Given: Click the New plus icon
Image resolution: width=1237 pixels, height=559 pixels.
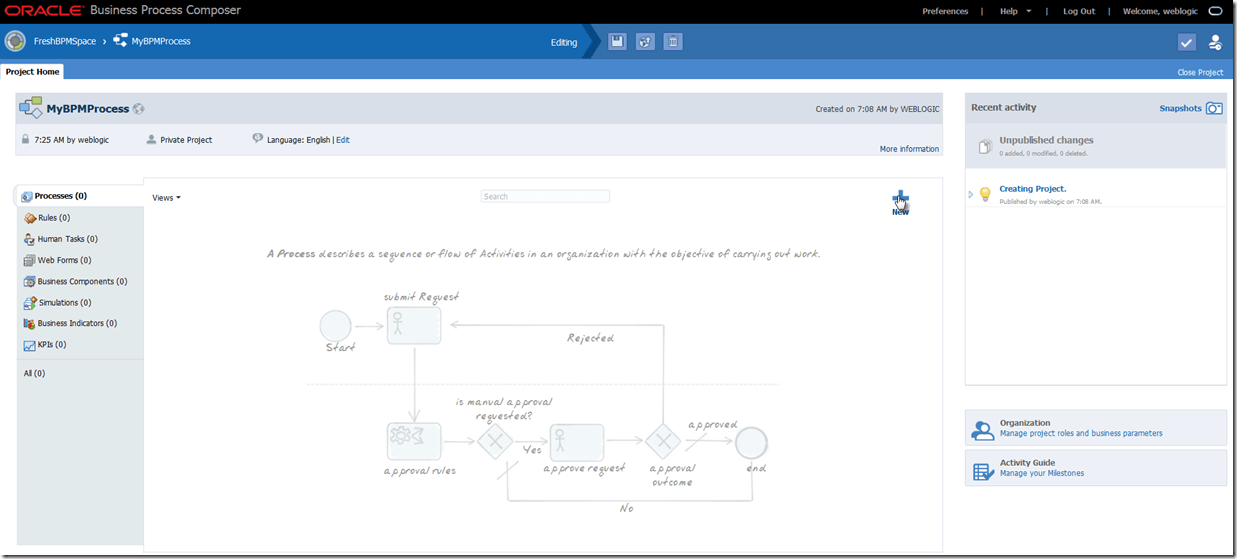Looking at the screenshot, I should (x=901, y=200).
